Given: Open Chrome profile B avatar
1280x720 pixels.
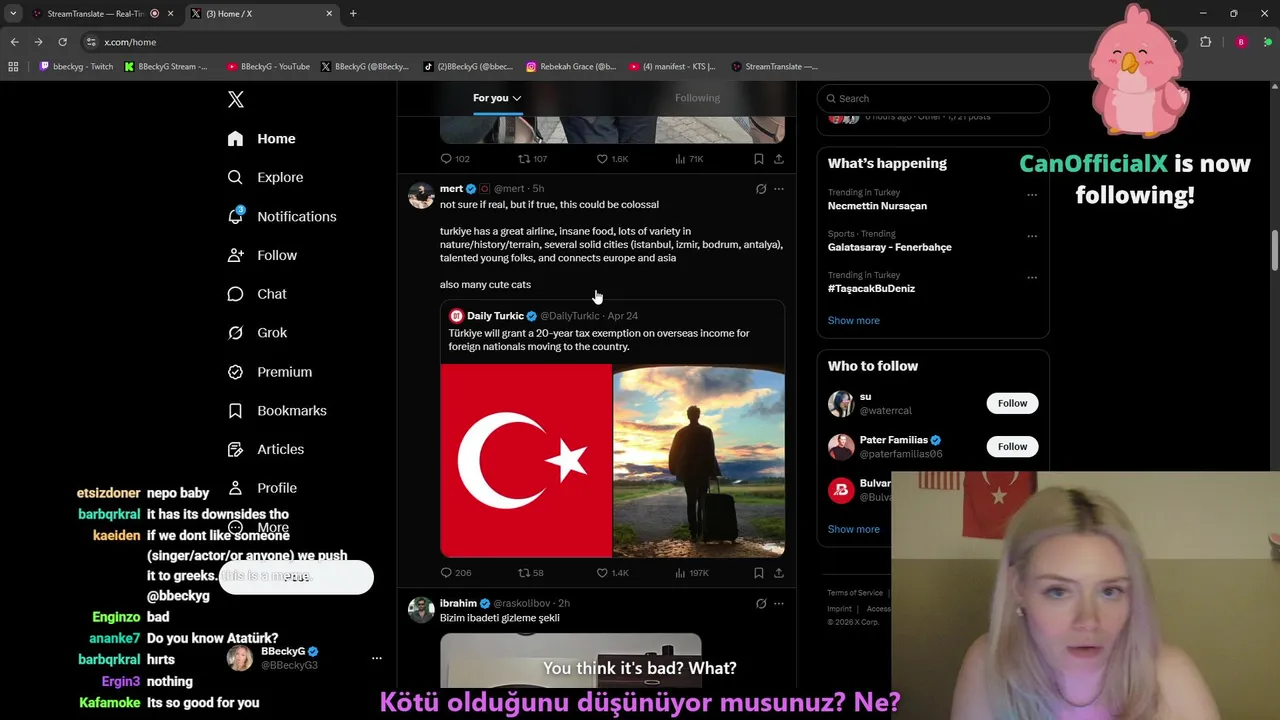Looking at the screenshot, I should [x=1241, y=42].
